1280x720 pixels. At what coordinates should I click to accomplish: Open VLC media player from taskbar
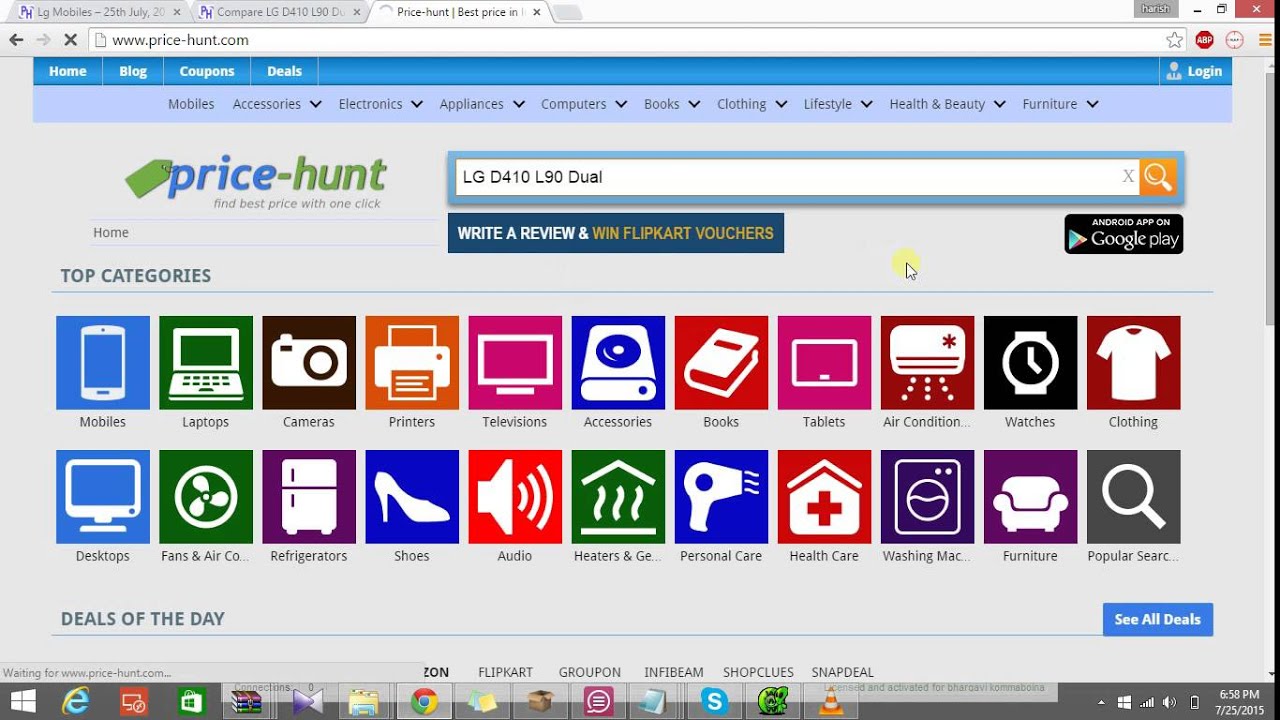click(x=830, y=702)
